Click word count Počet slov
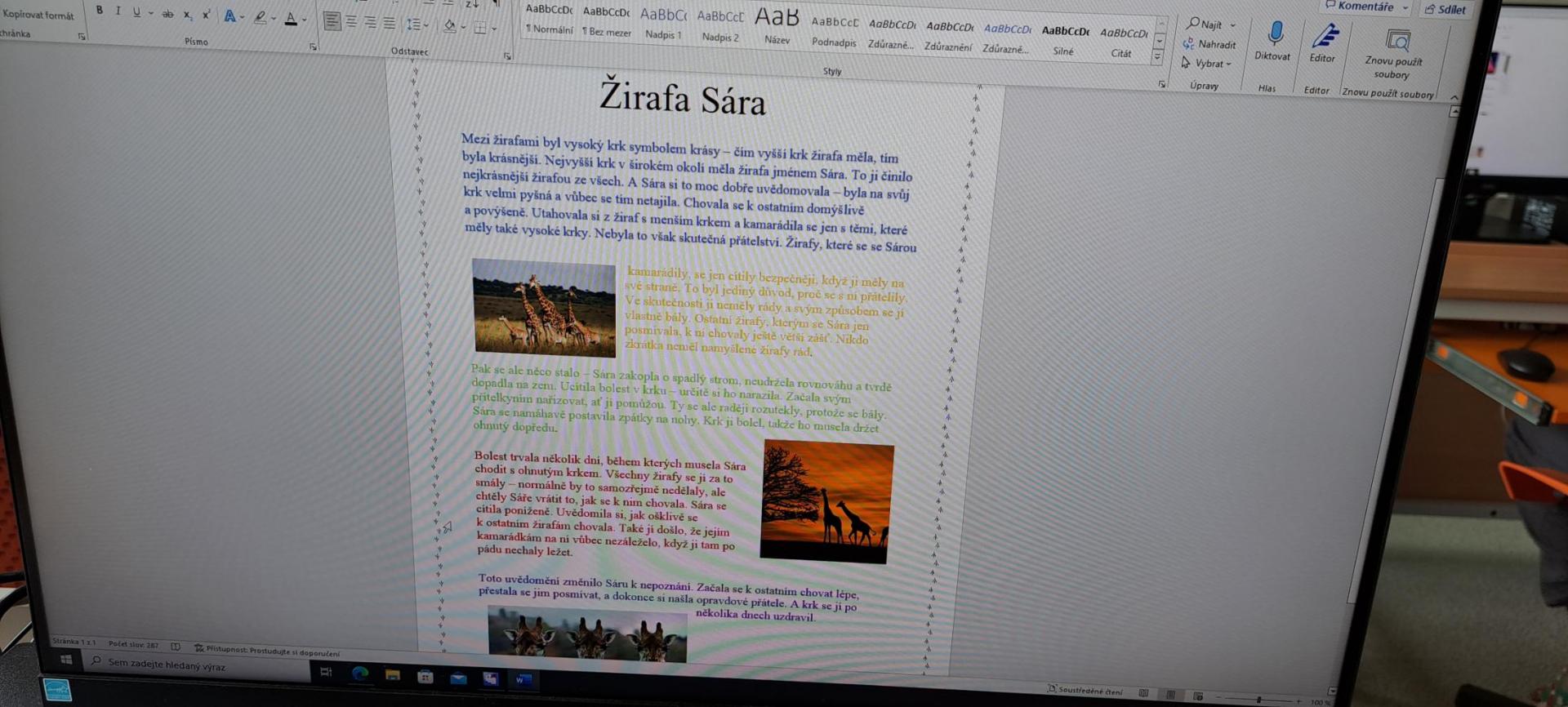The height and width of the screenshot is (707, 1568). 133,644
